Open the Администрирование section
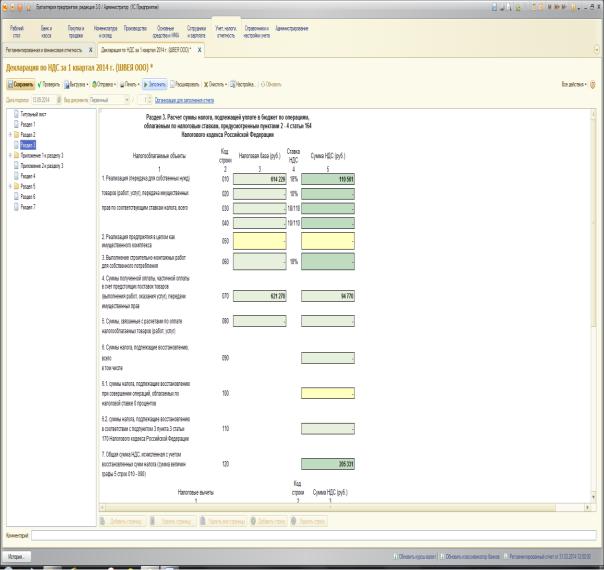 (x=292, y=28)
